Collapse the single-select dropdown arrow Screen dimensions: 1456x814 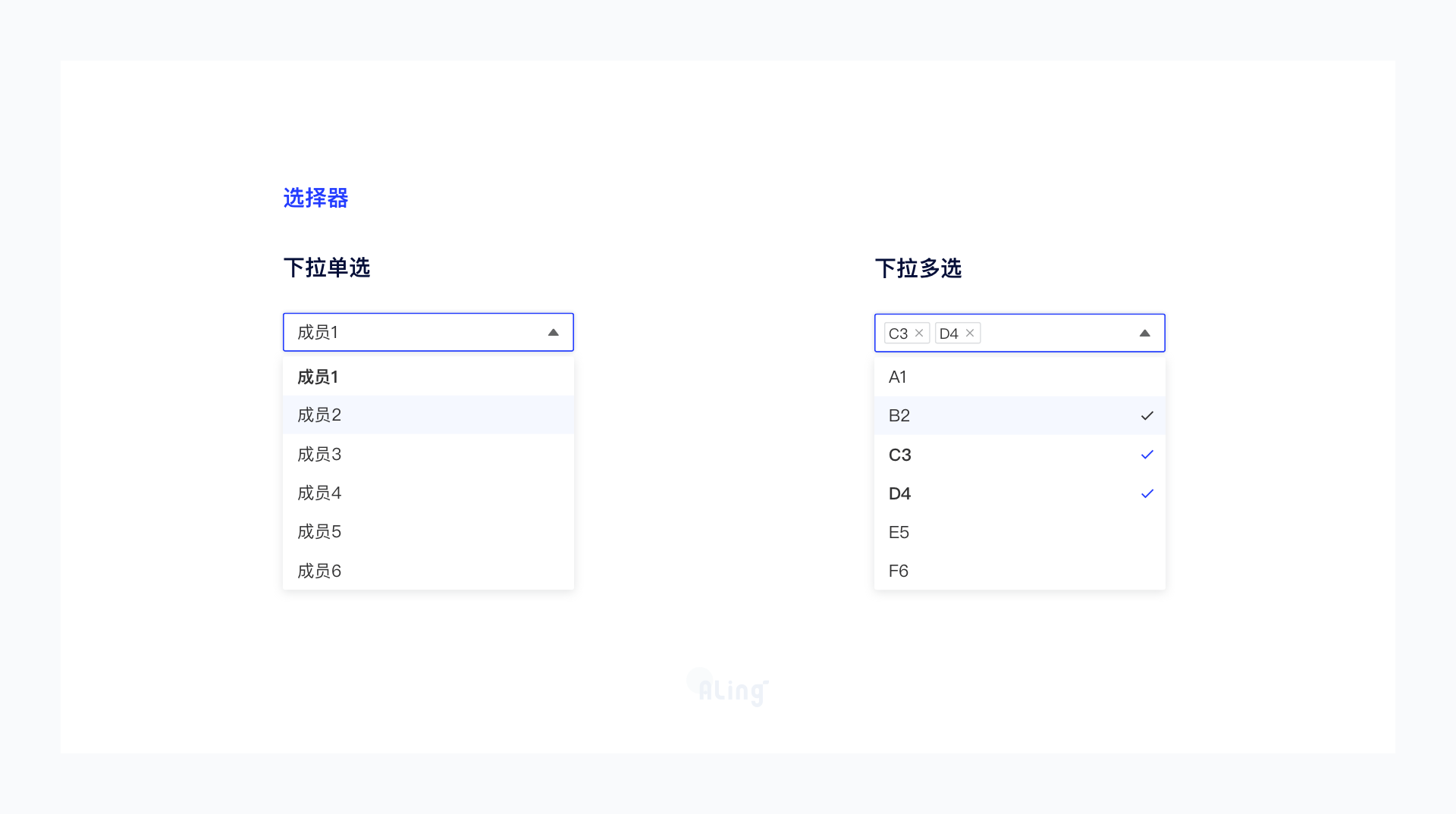click(554, 333)
